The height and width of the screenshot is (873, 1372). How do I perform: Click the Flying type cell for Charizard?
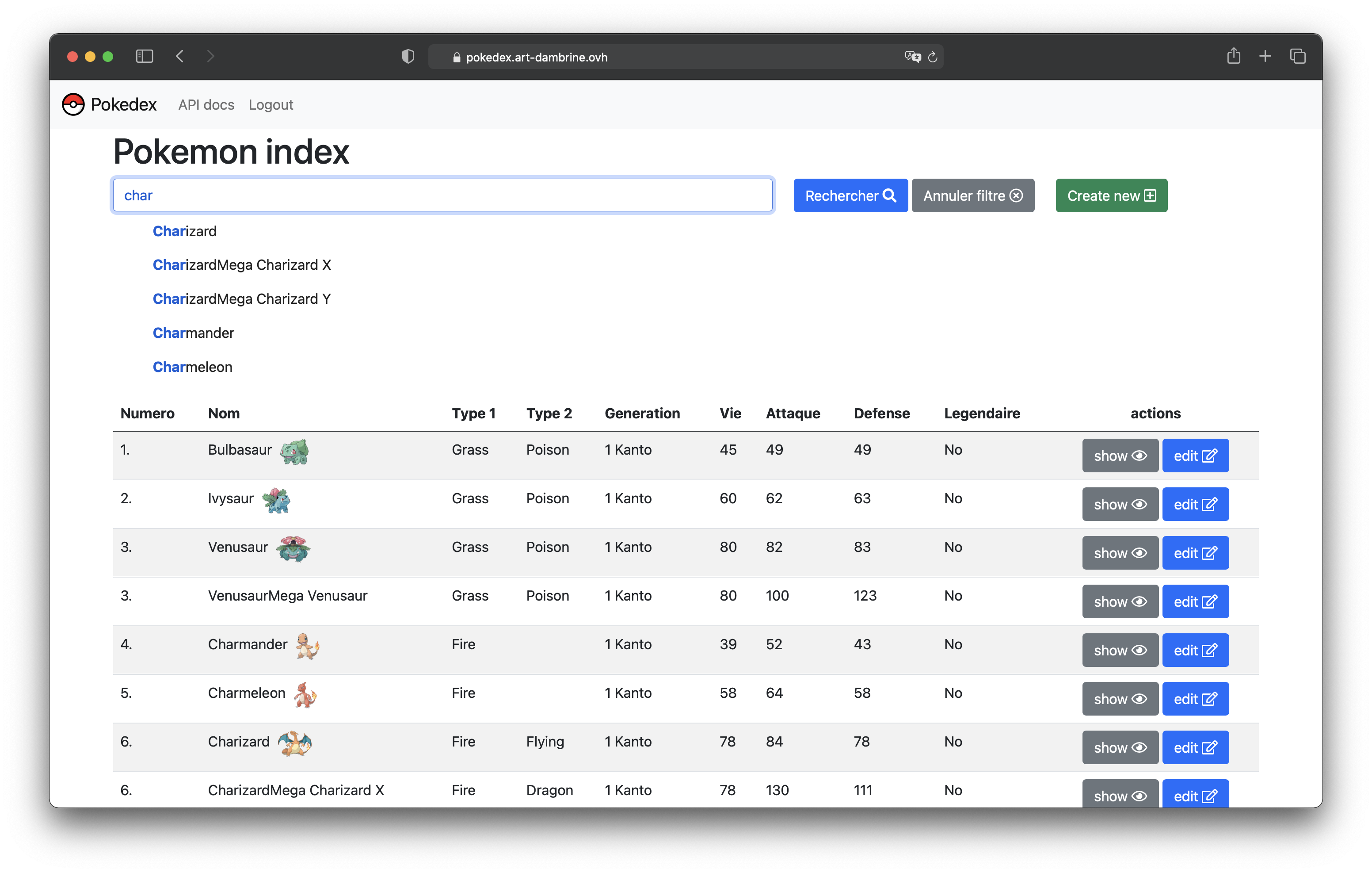[x=545, y=742]
